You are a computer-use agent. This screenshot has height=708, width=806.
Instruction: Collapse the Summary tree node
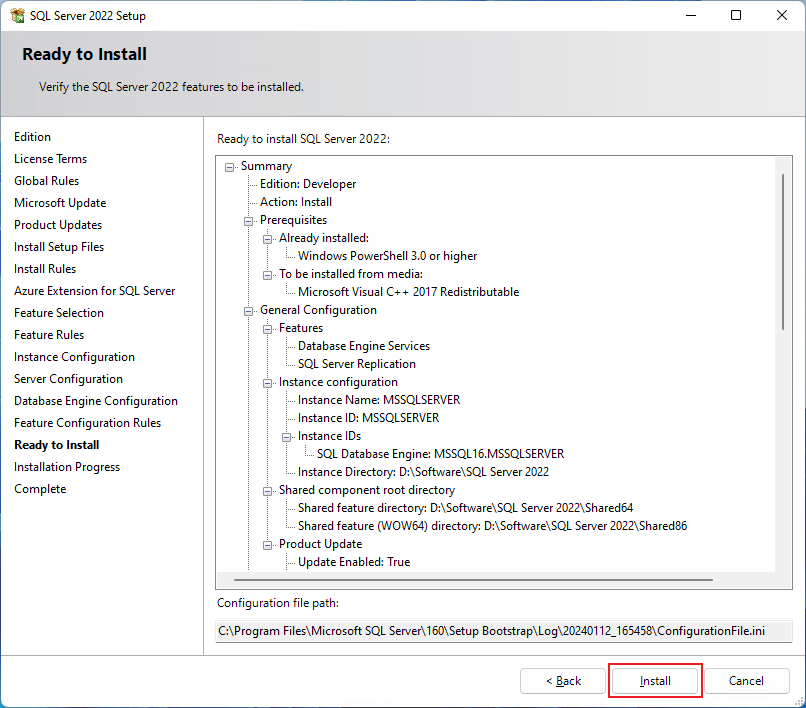tap(229, 167)
